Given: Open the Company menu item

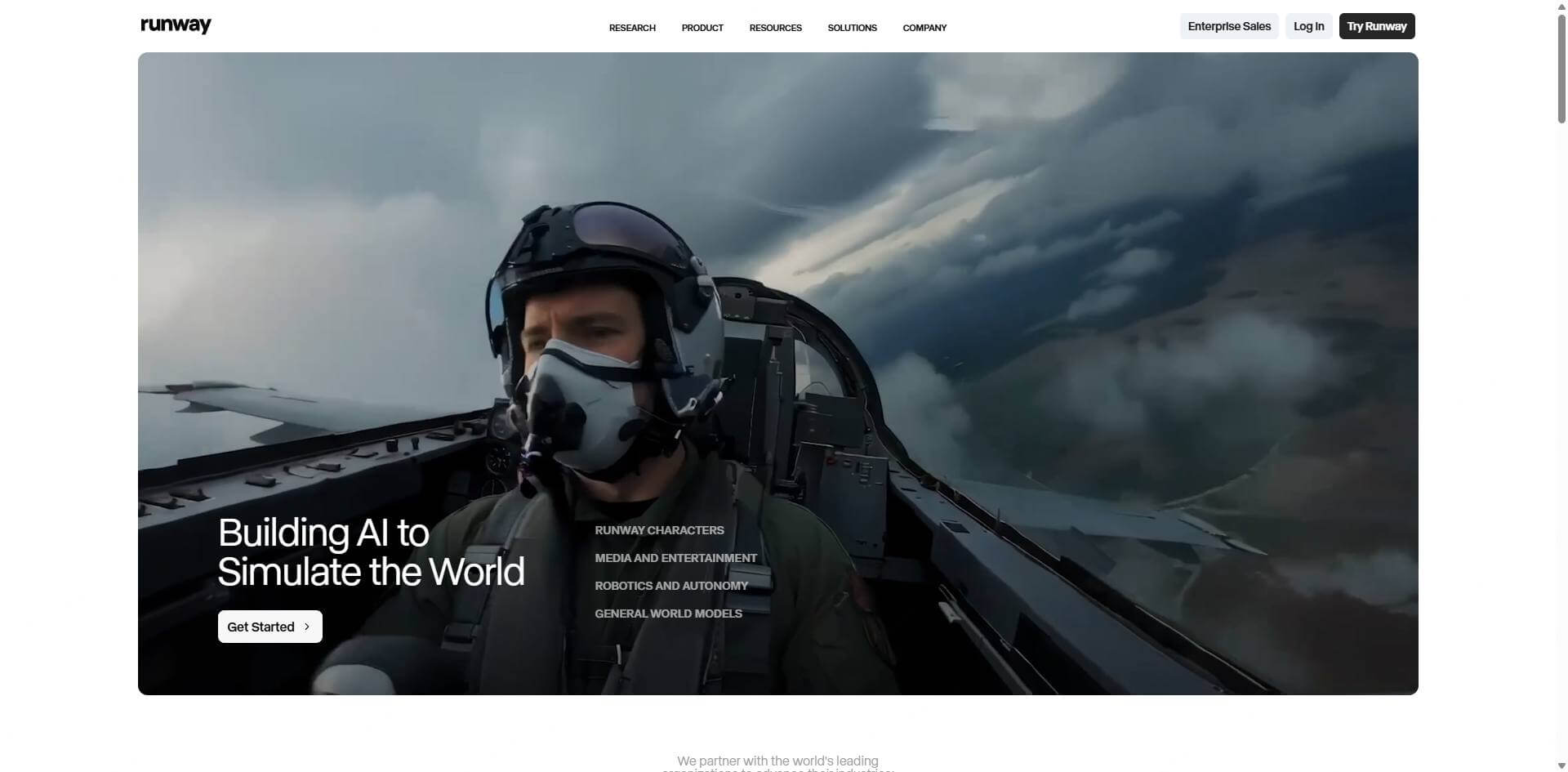Looking at the screenshot, I should click(x=924, y=28).
